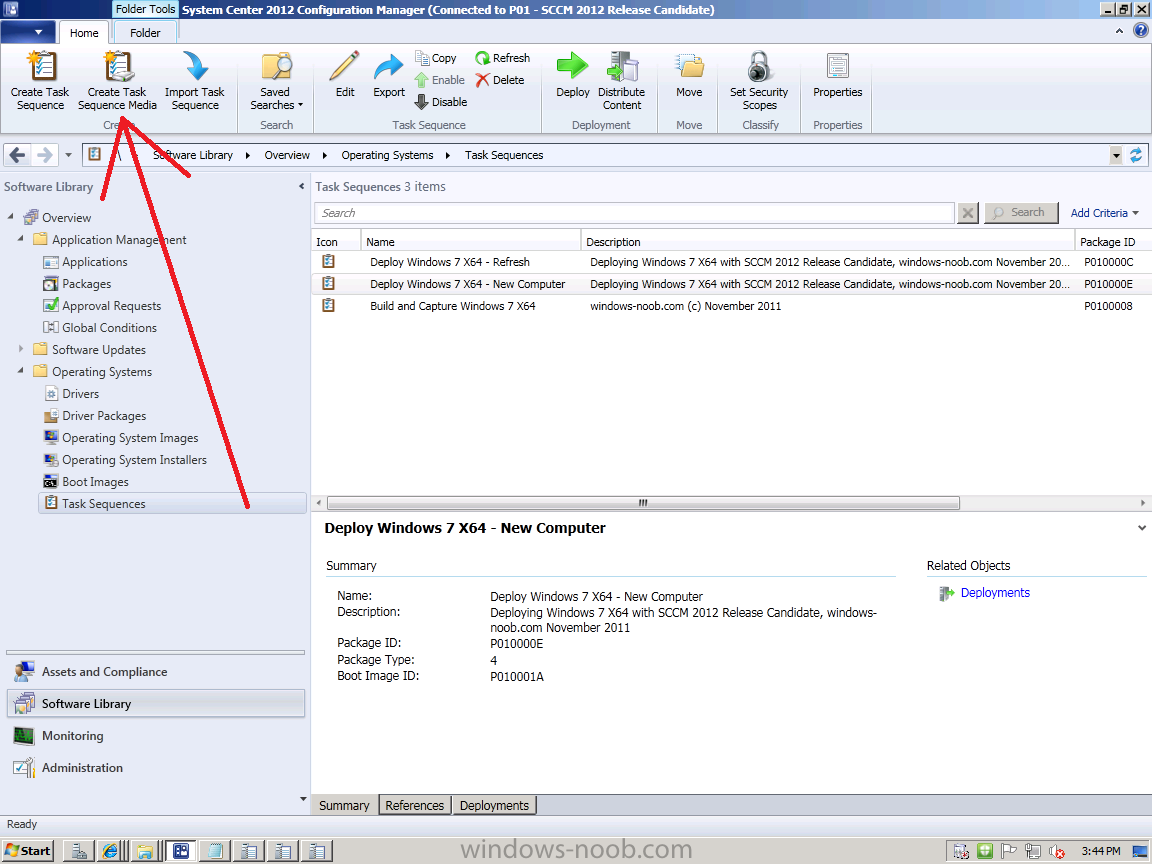The image size is (1152, 864).
Task: Expand the Software Updates folder
Action: [x=21, y=349]
